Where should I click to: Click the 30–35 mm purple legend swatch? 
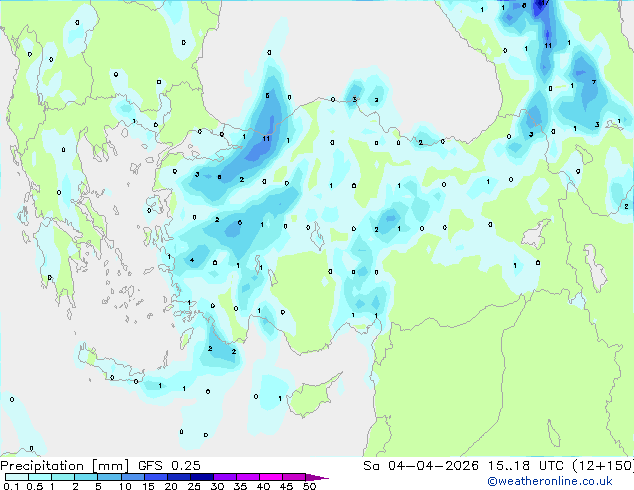(x=224, y=477)
